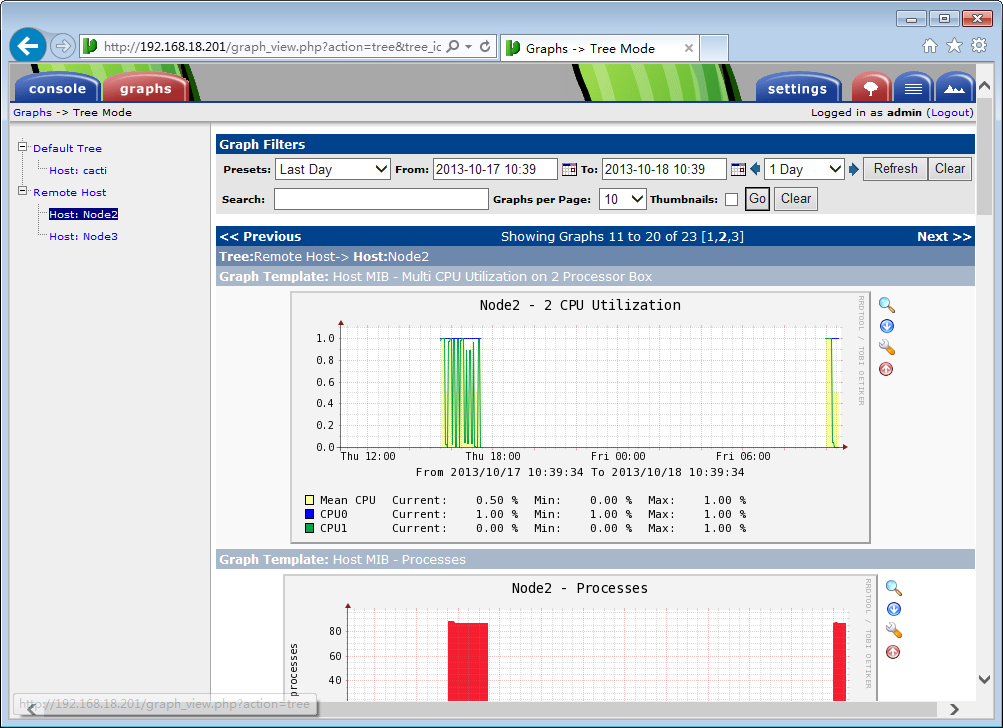The width and height of the screenshot is (1003, 728).
Task: Zoom the Processes graph with magnifier icon
Action: coord(894,588)
